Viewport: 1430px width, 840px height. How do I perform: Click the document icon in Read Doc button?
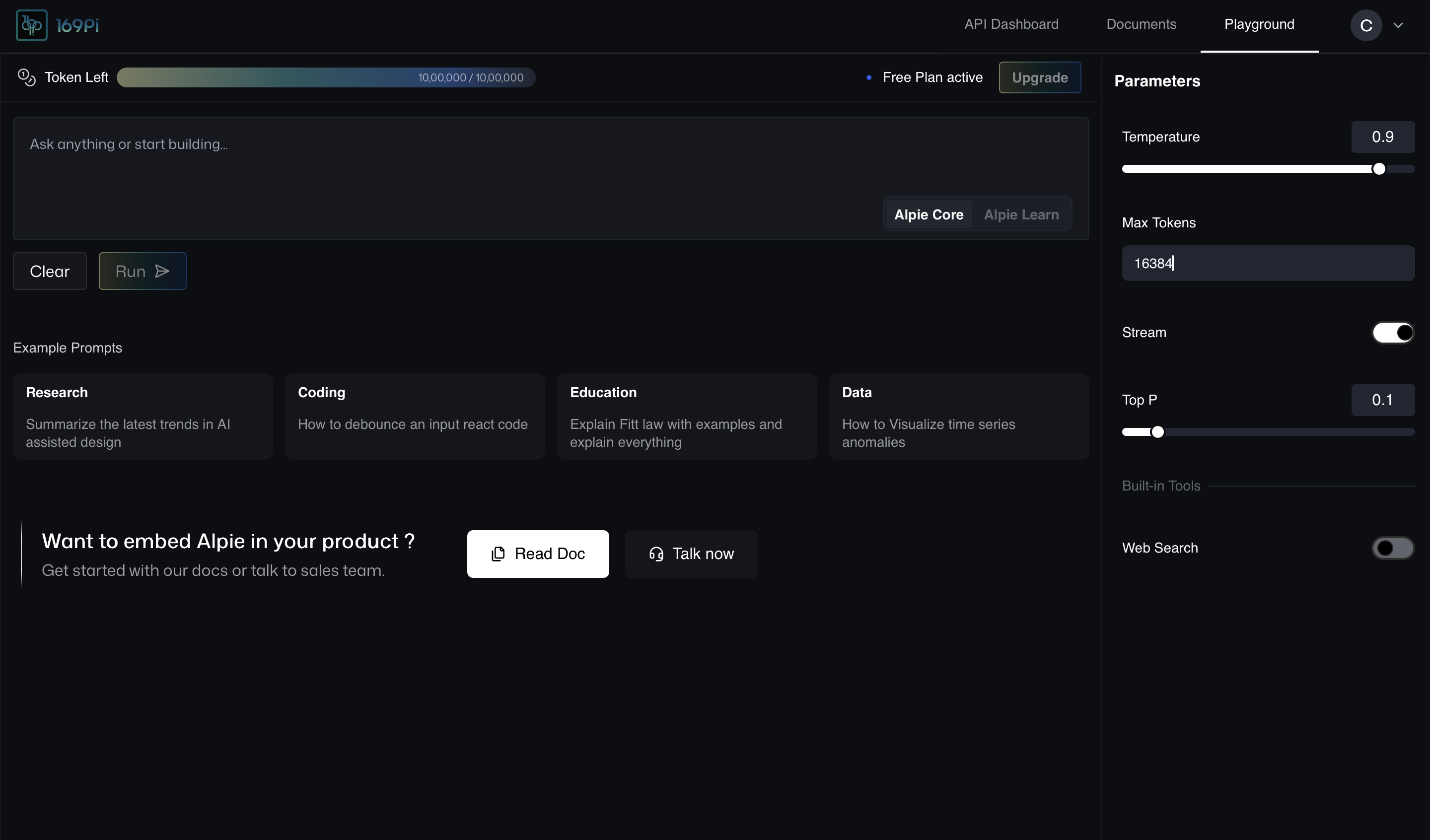click(x=498, y=554)
